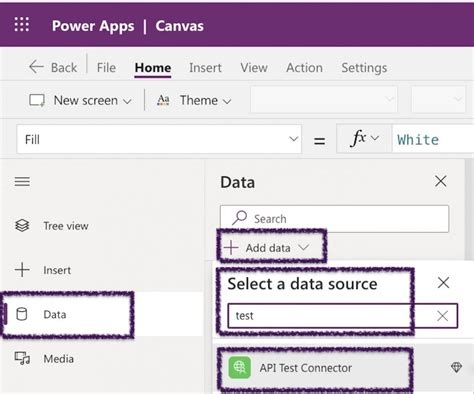This screenshot has width=474, height=394.
Task: Click the New screen button
Action: 80,100
